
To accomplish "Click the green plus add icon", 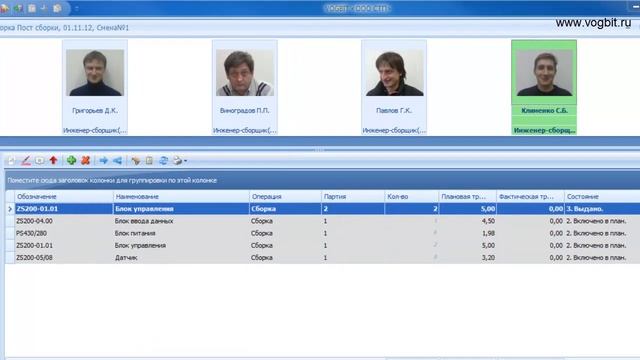I will [x=71, y=160].
